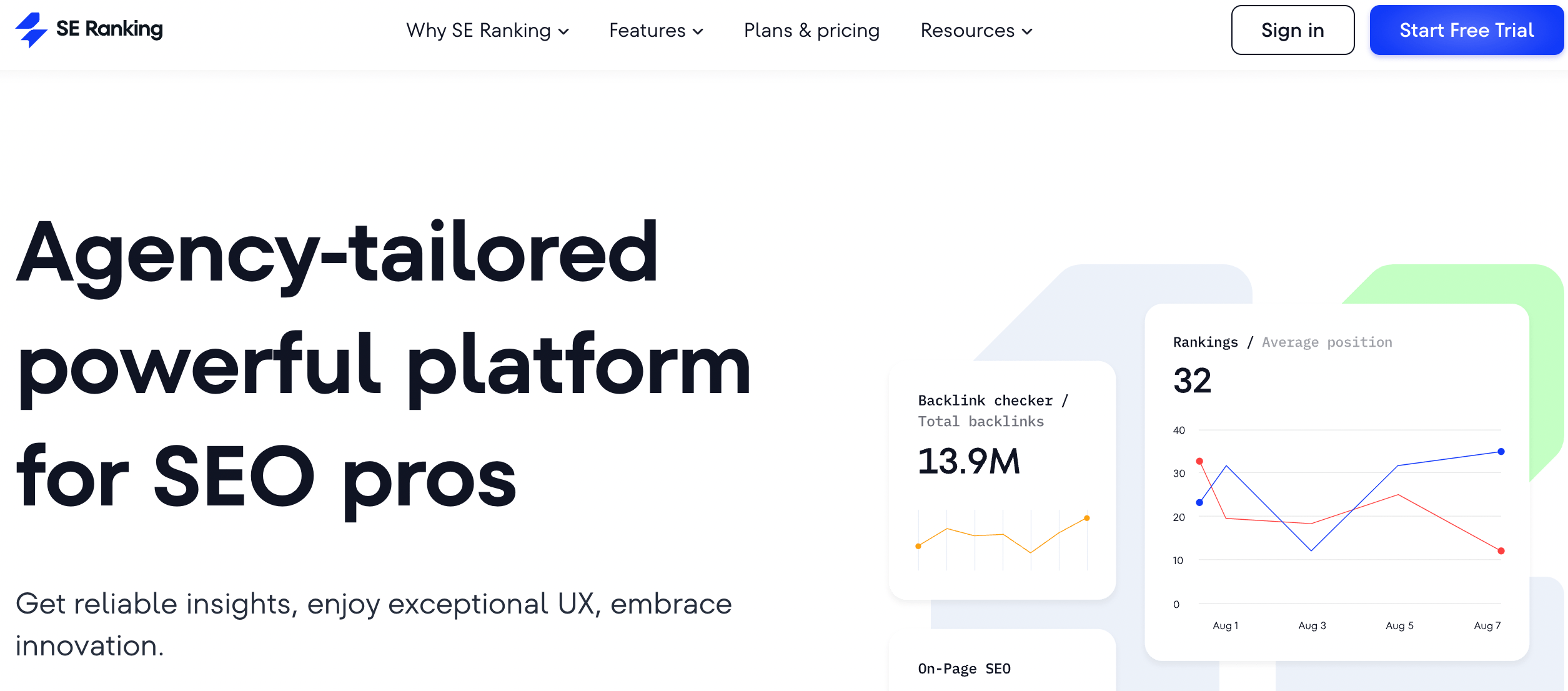The image size is (1568, 691).
Task: Go to Plans & pricing page
Action: click(x=811, y=30)
